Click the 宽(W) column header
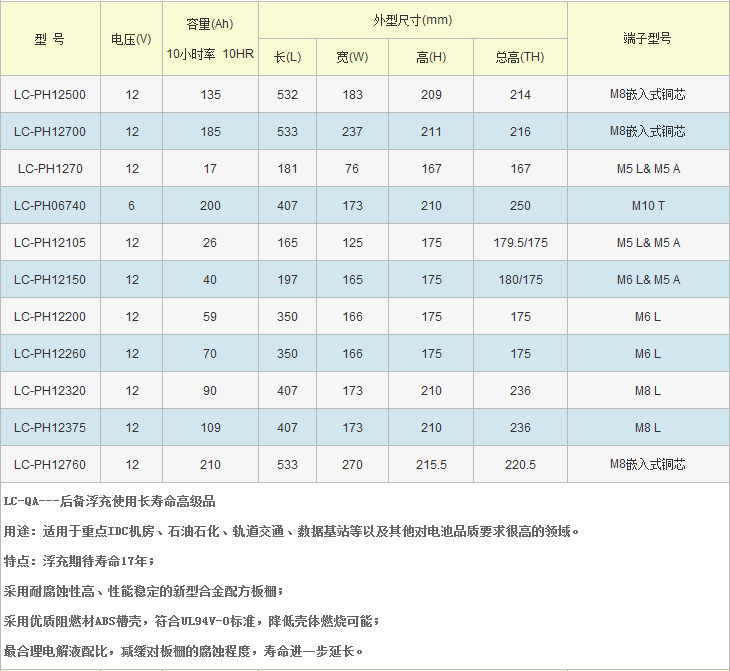Viewport: 730px width, 671px height. pyautogui.click(x=352, y=57)
